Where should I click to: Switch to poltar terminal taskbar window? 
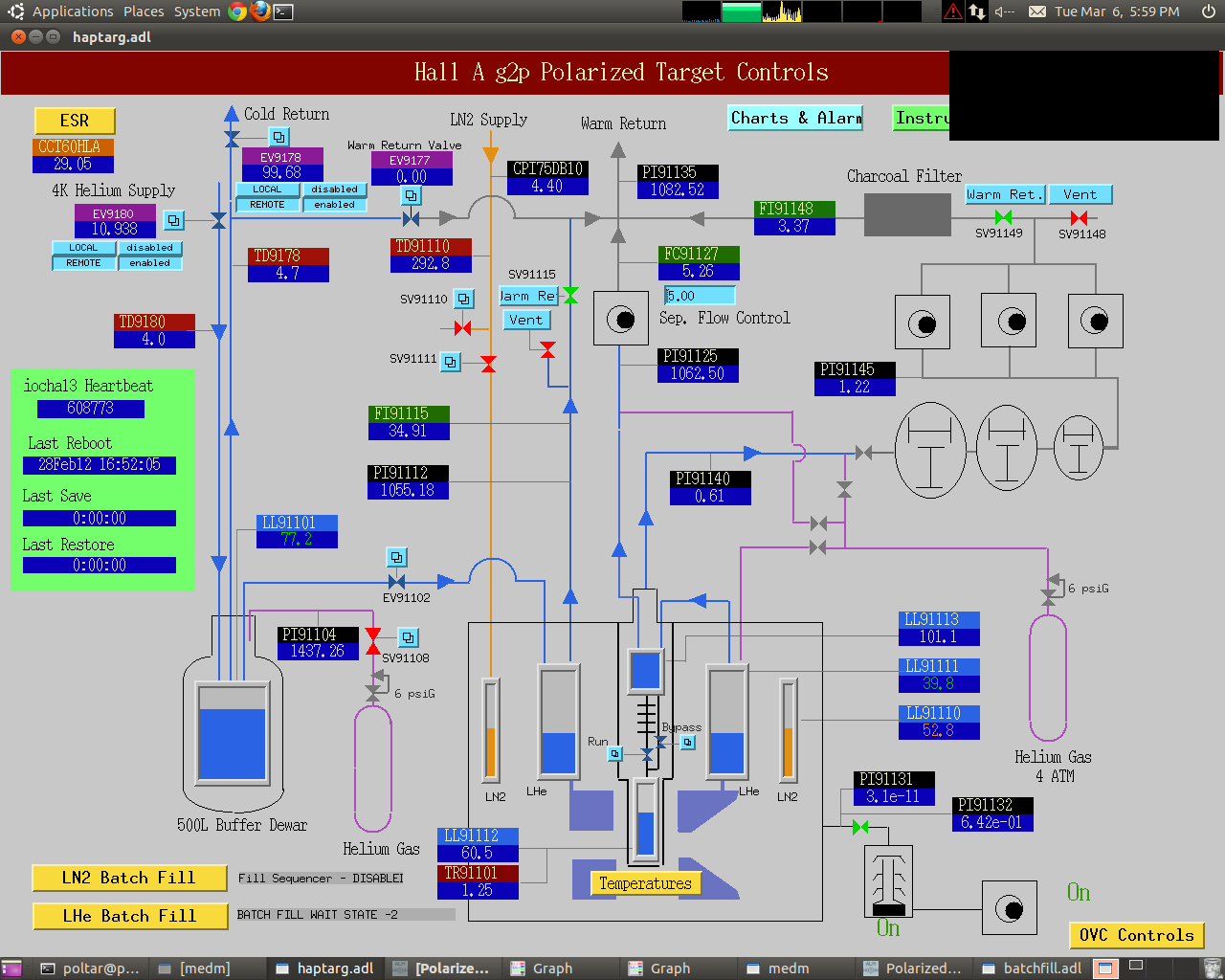(89, 969)
